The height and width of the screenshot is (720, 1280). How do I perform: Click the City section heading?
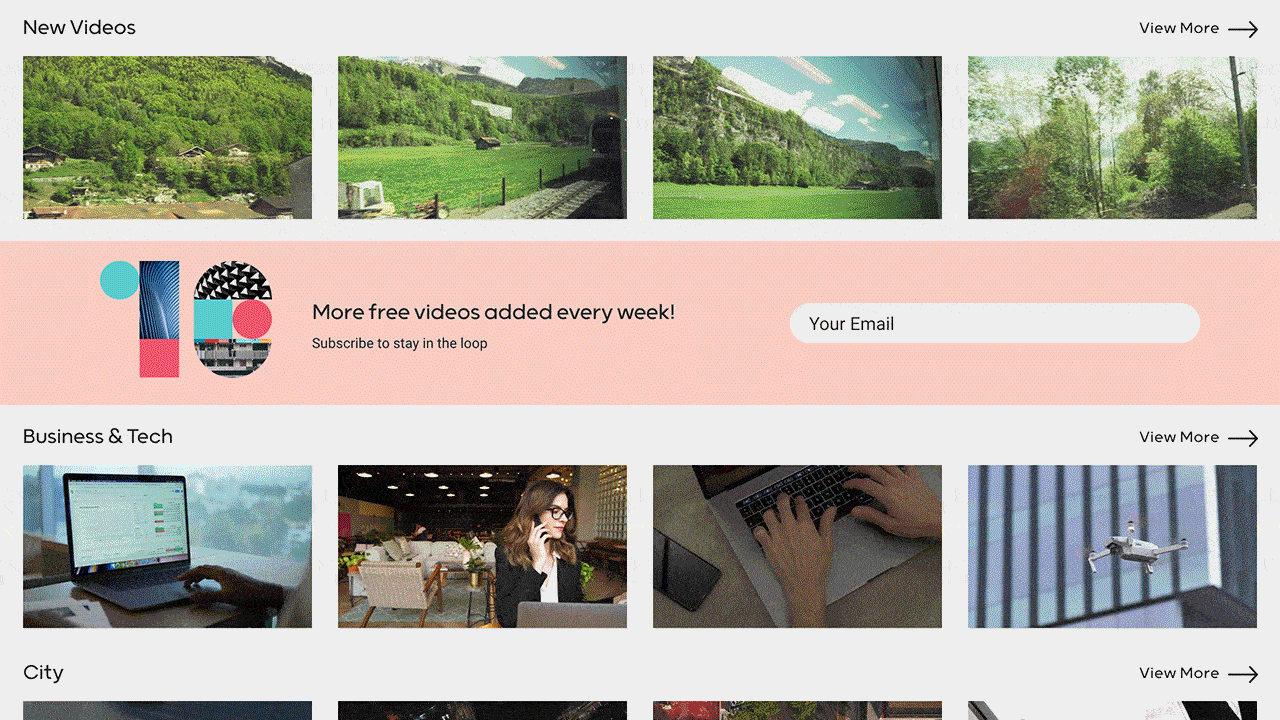click(43, 673)
